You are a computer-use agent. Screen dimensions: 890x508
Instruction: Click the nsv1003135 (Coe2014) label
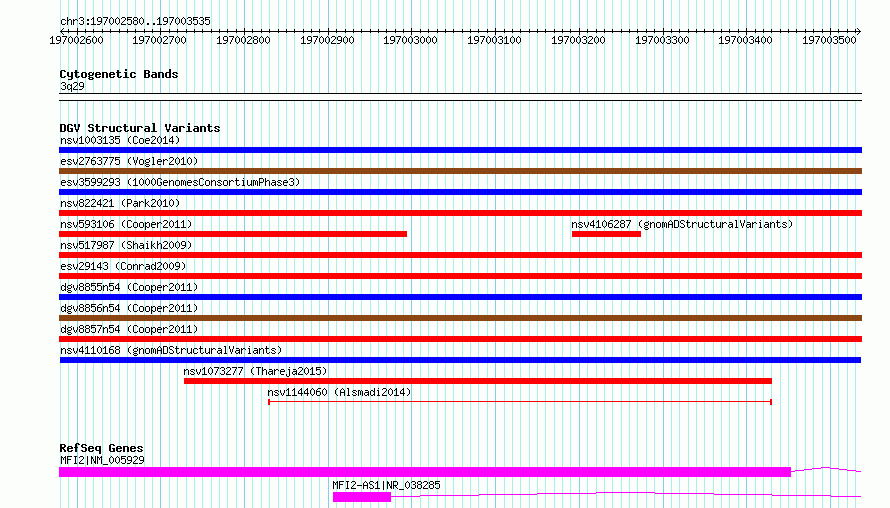(120, 140)
